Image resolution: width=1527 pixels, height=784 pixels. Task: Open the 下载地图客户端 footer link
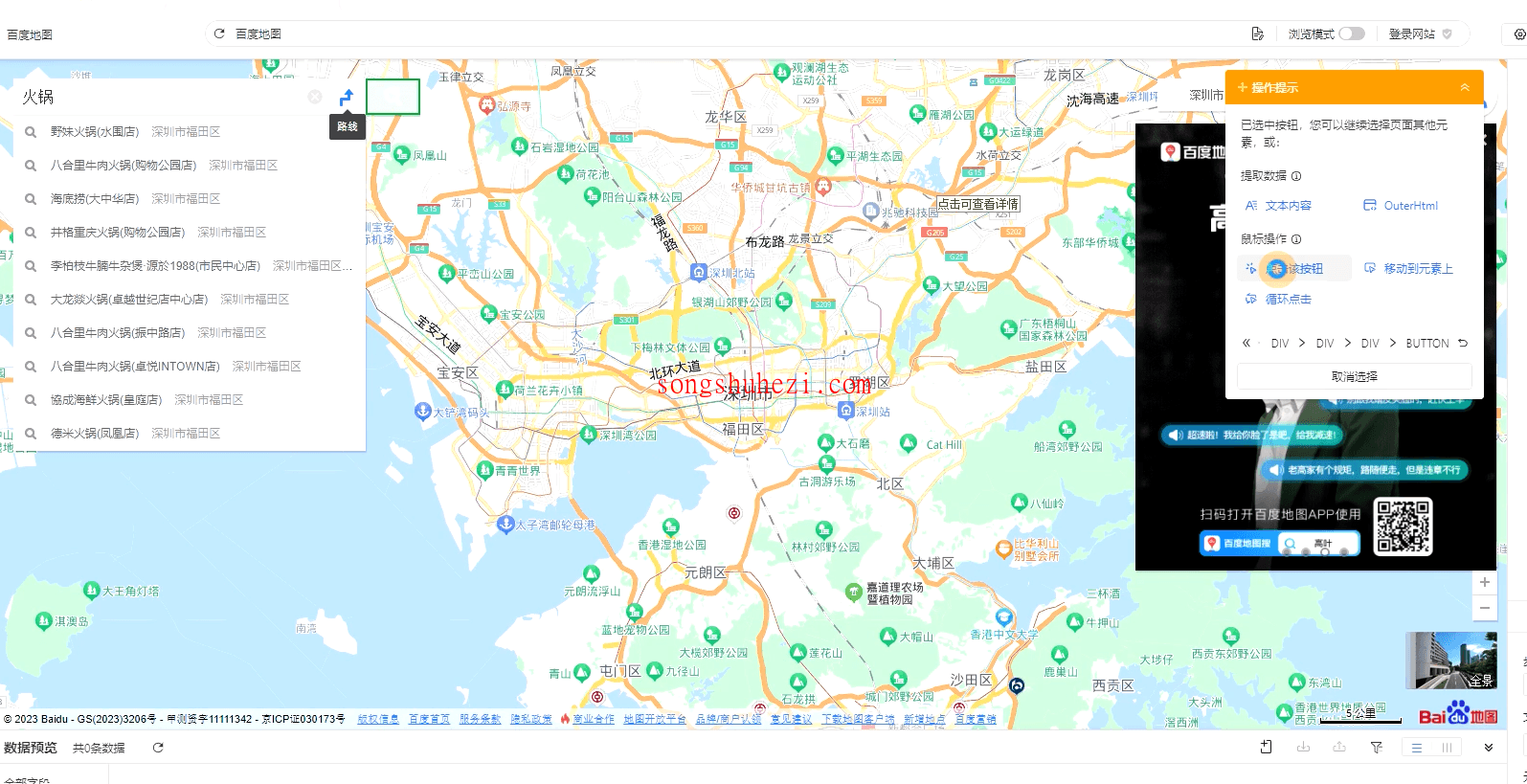click(x=858, y=719)
